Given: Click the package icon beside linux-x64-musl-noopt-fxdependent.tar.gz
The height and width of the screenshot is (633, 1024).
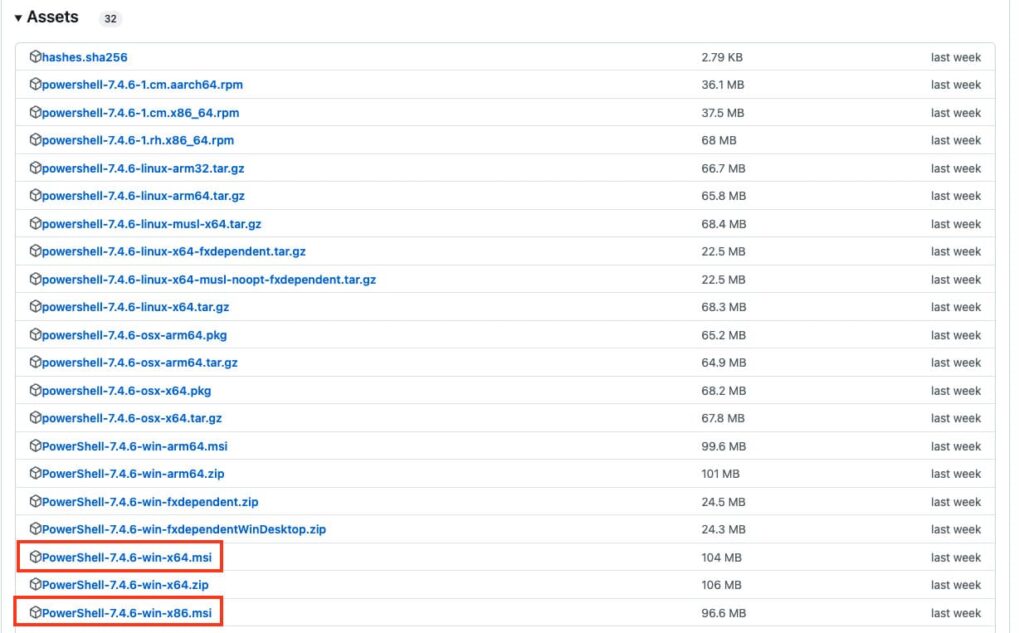Looking at the screenshot, I should (35, 279).
